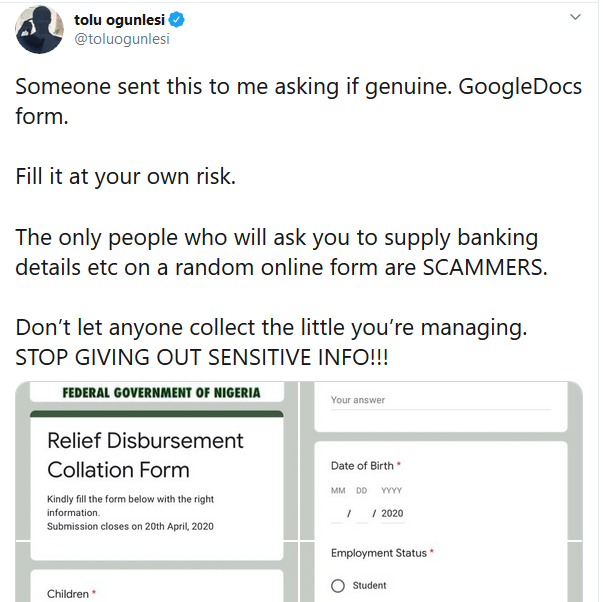The height and width of the screenshot is (602, 603).
Task: Open the tolu ogunlesi display name link
Action: 119,20
